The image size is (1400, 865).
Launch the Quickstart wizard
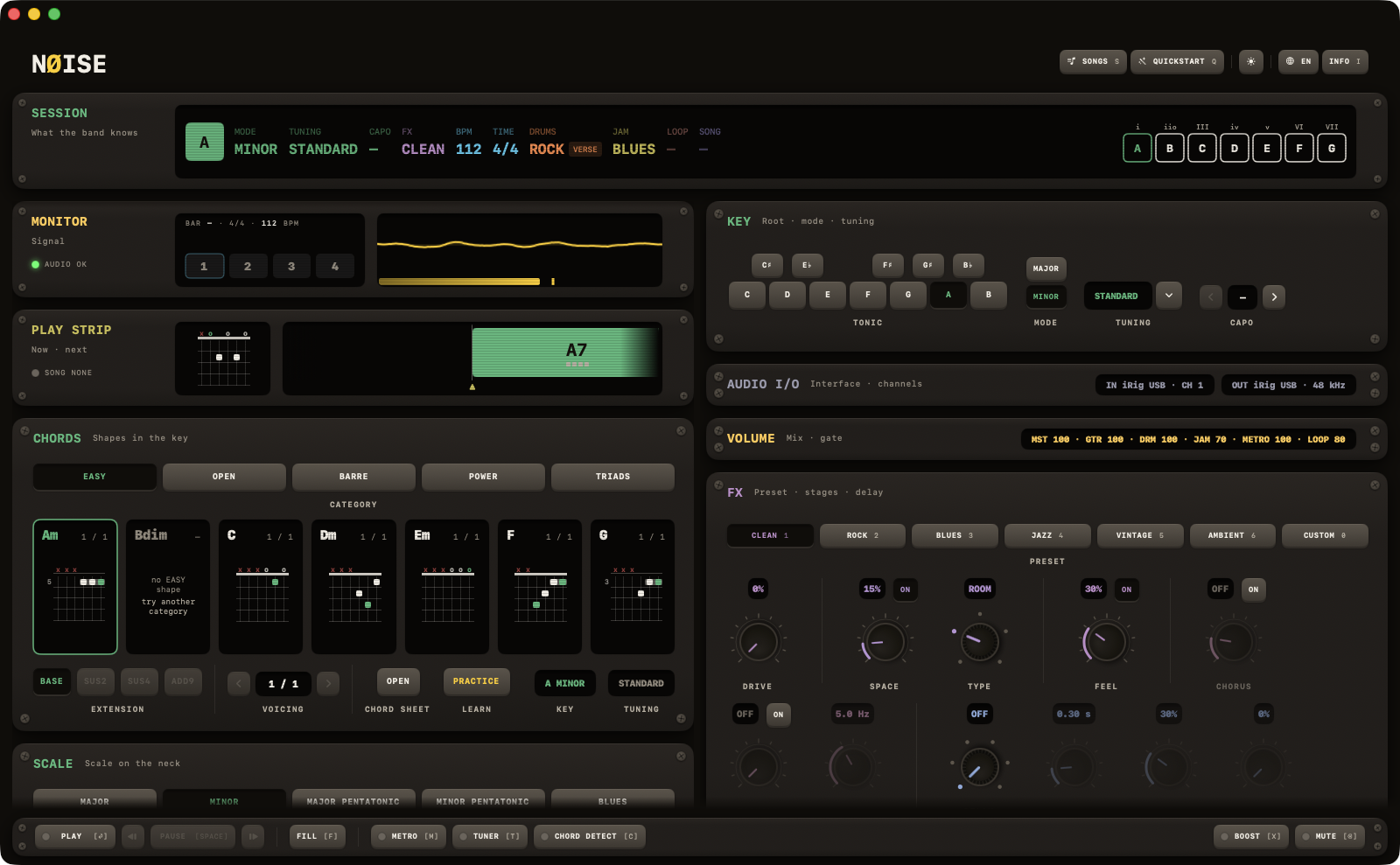[x=1177, y=61]
